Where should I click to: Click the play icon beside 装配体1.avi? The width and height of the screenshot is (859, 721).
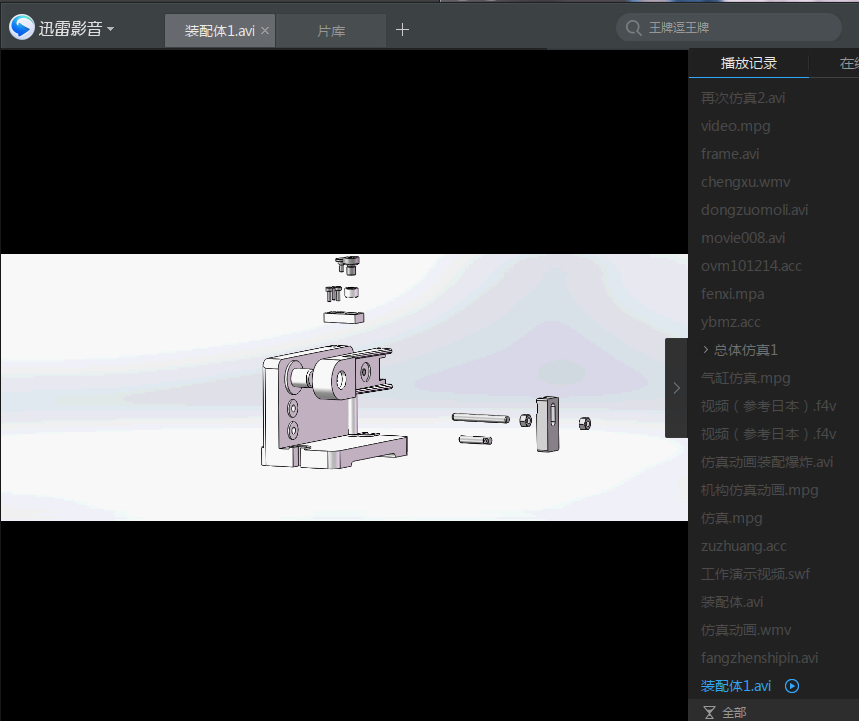pyautogui.click(x=792, y=686)
